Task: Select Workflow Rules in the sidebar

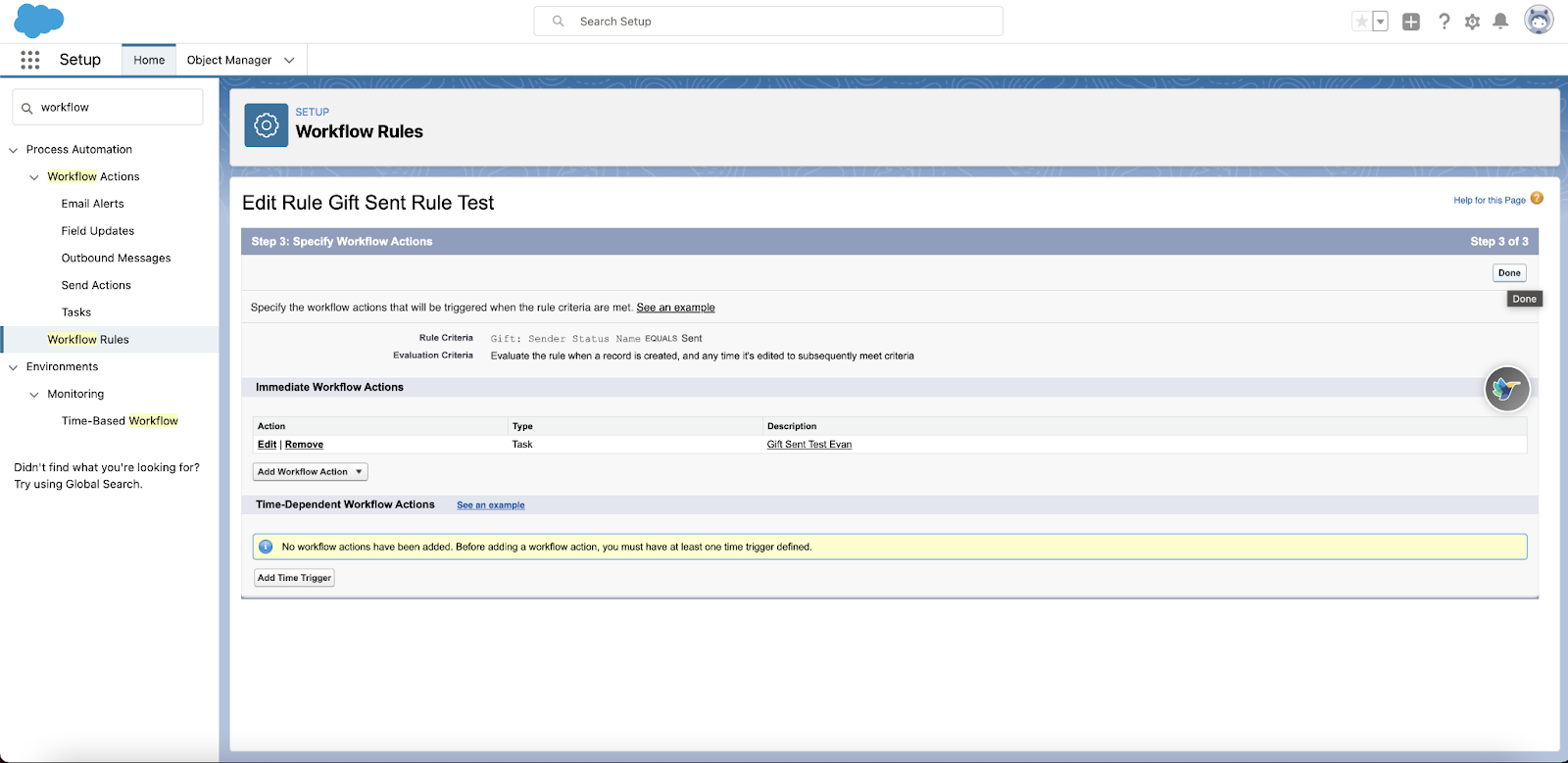Action: tap(88, 340)
